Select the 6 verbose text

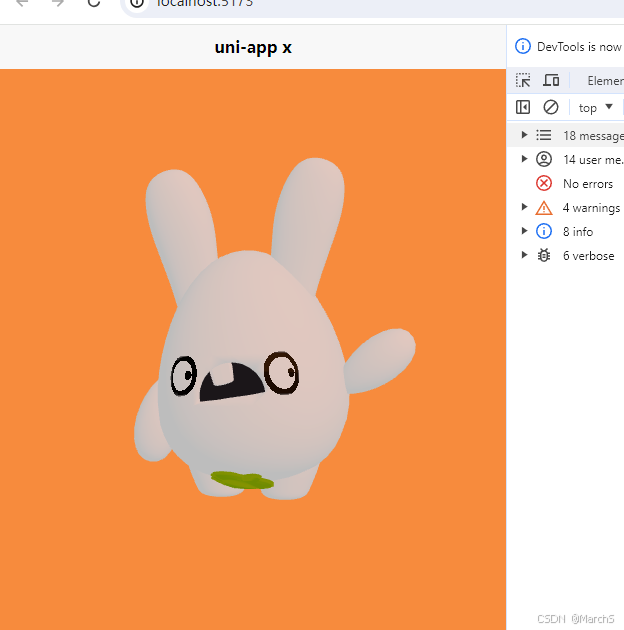588,256
